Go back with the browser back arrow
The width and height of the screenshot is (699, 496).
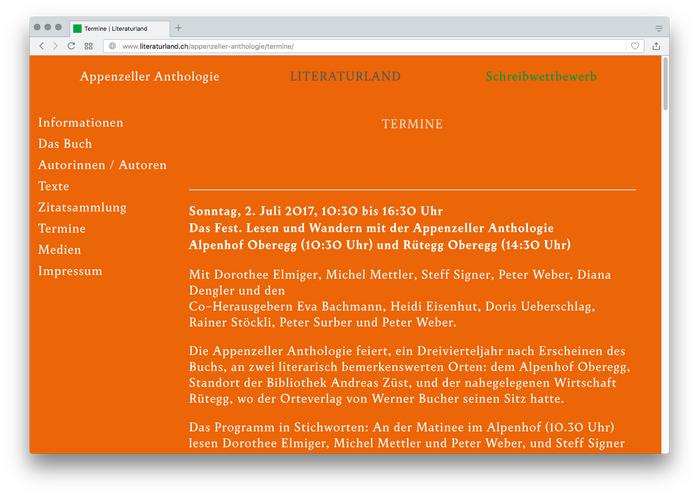pos(41,46)
